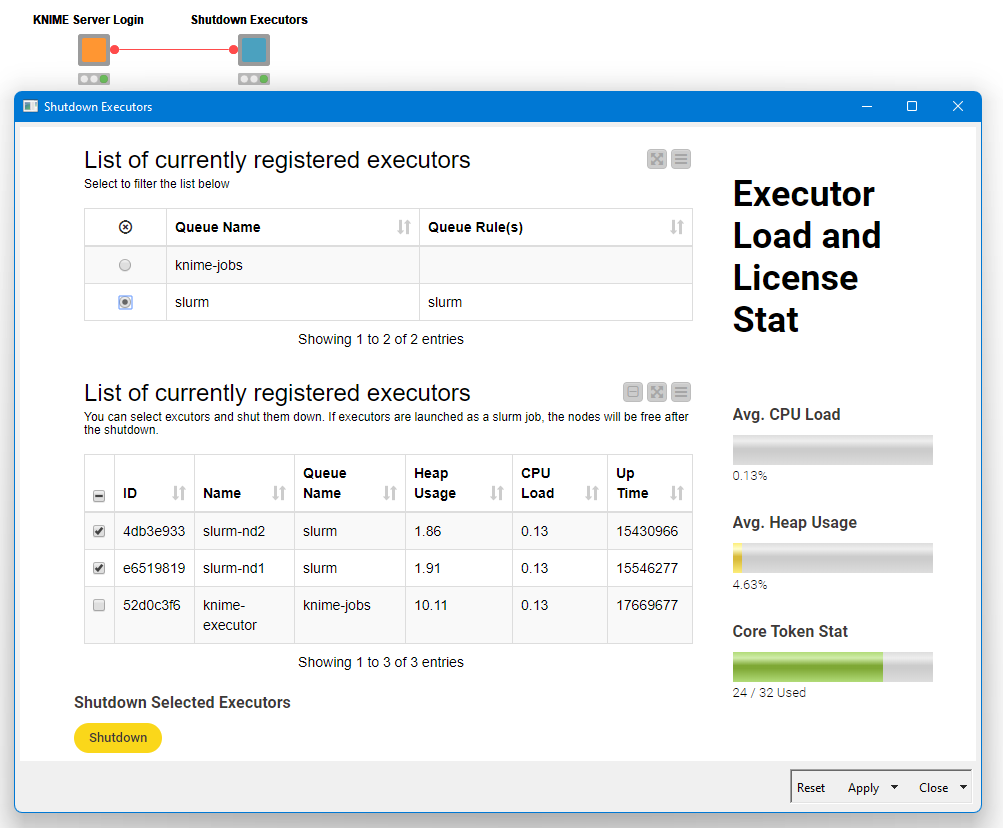Click the 4.63% heap usage label

[x=750, y=585]
